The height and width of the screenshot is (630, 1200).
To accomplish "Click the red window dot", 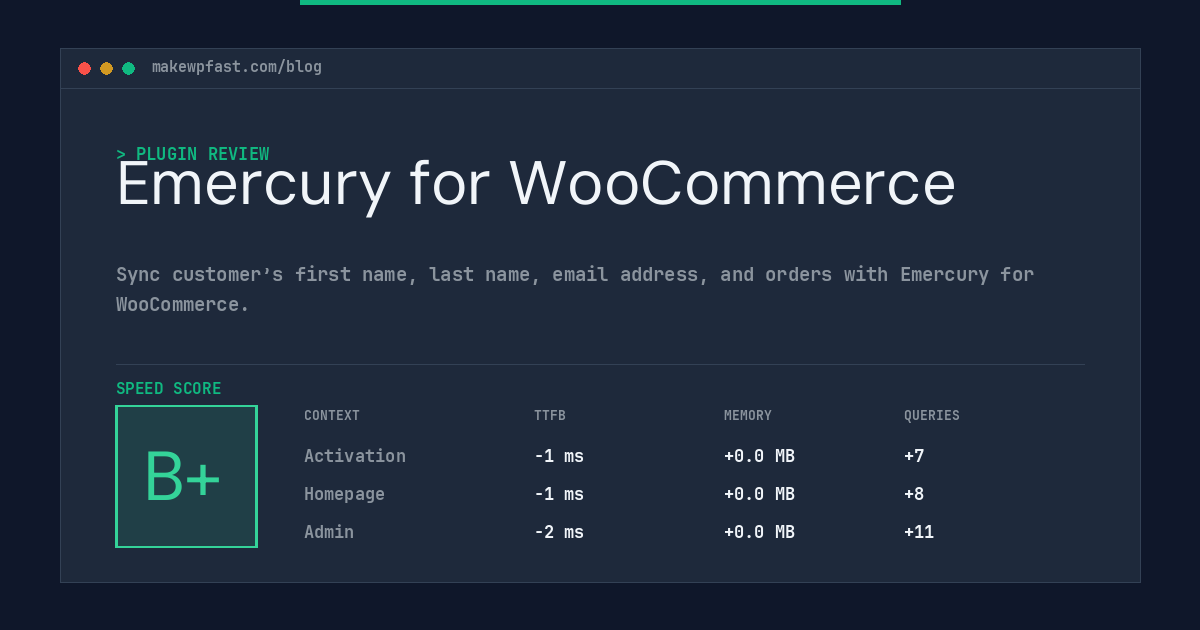I will pyautogui.click(x=84, y=68).
